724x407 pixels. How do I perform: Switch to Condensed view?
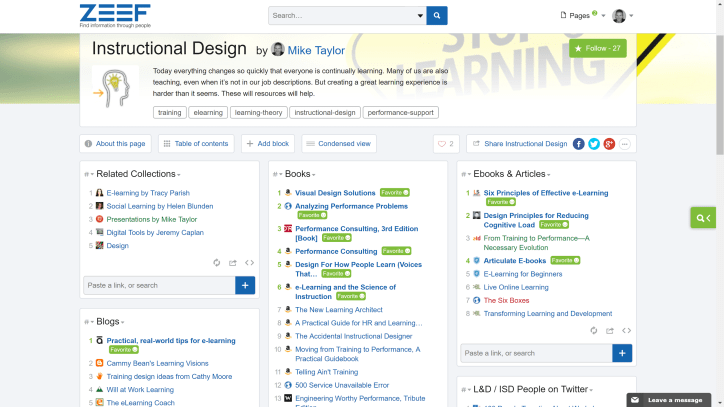pos(339,144)
